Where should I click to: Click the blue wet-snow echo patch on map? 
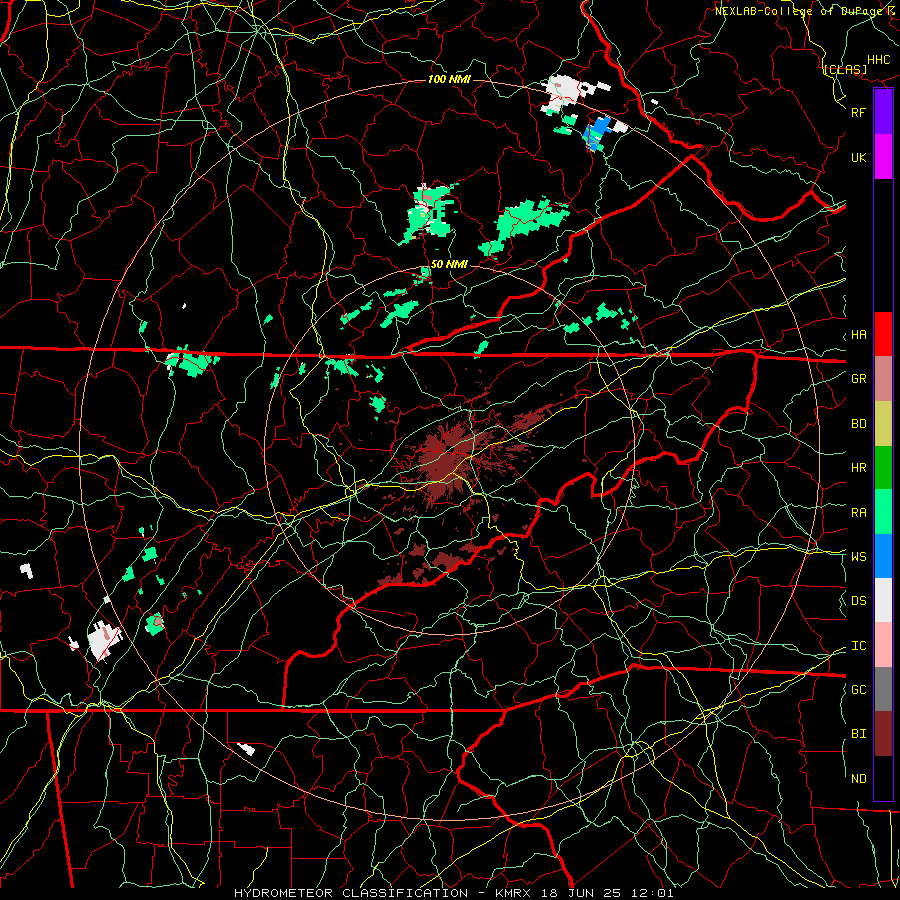point(598,133)
